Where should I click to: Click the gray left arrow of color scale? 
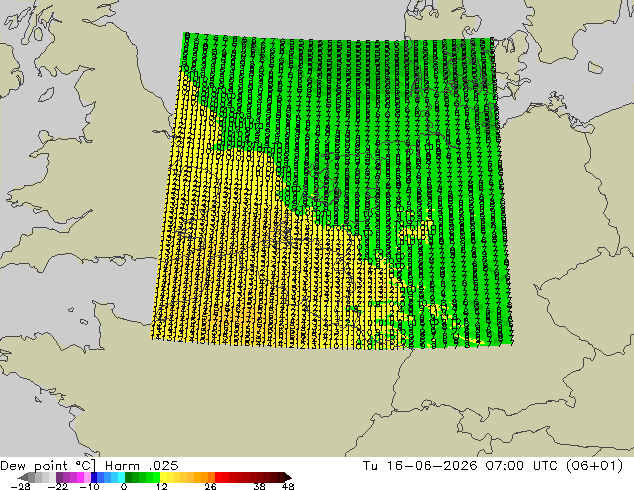[x=22, y=477]
